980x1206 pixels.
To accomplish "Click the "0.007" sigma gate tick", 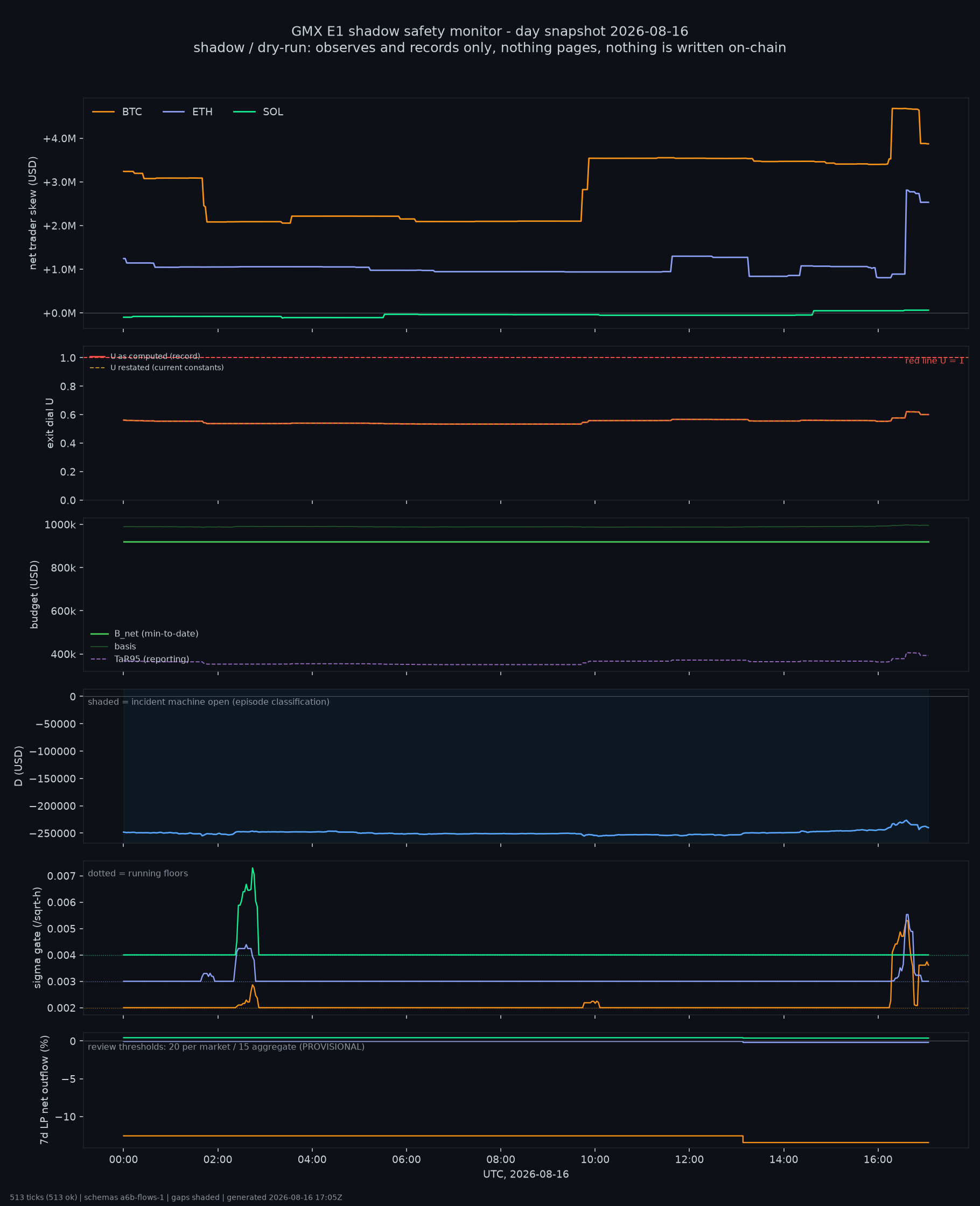I will pos(61,877).
